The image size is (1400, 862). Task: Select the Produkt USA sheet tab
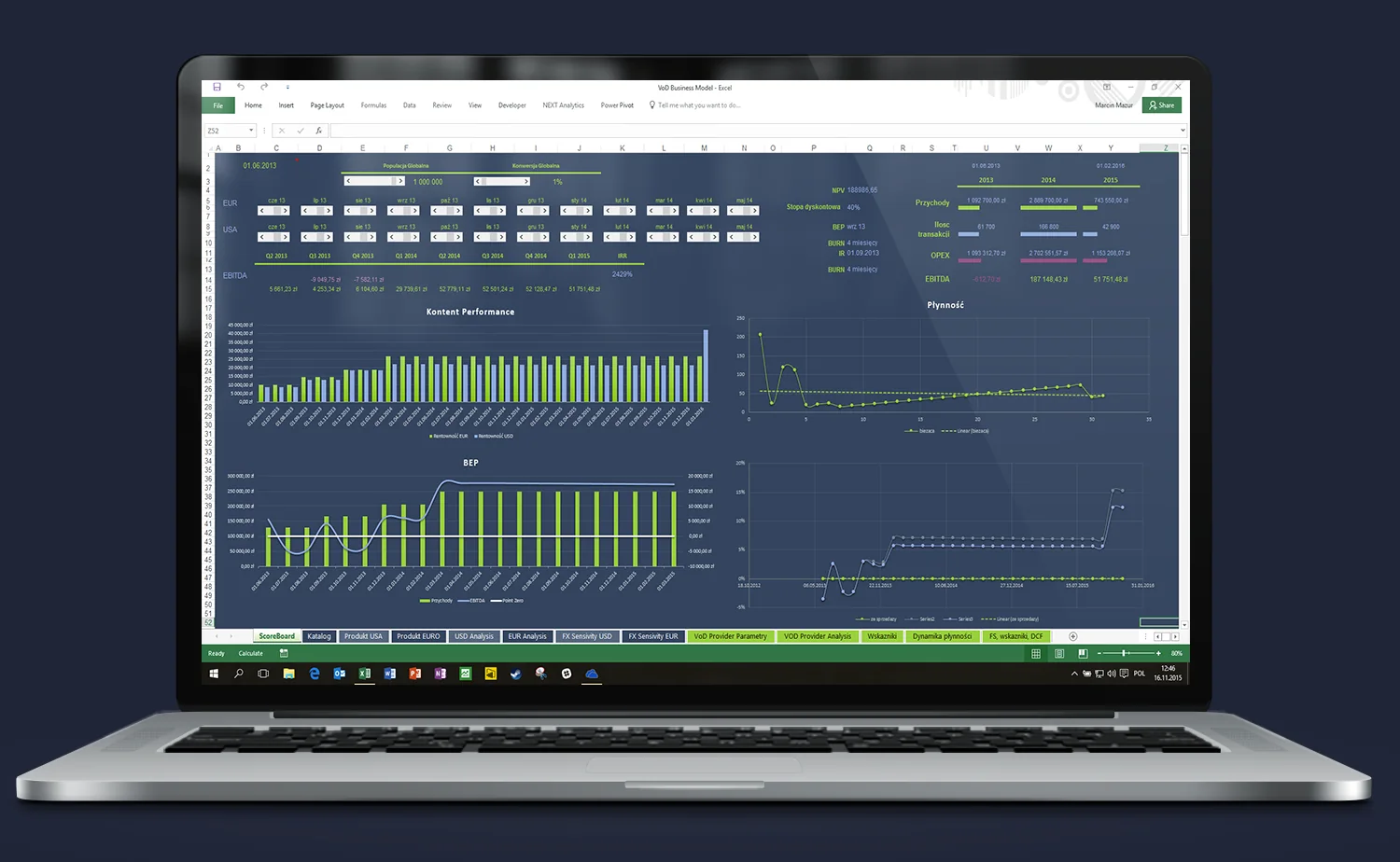[x=363, y=636]
